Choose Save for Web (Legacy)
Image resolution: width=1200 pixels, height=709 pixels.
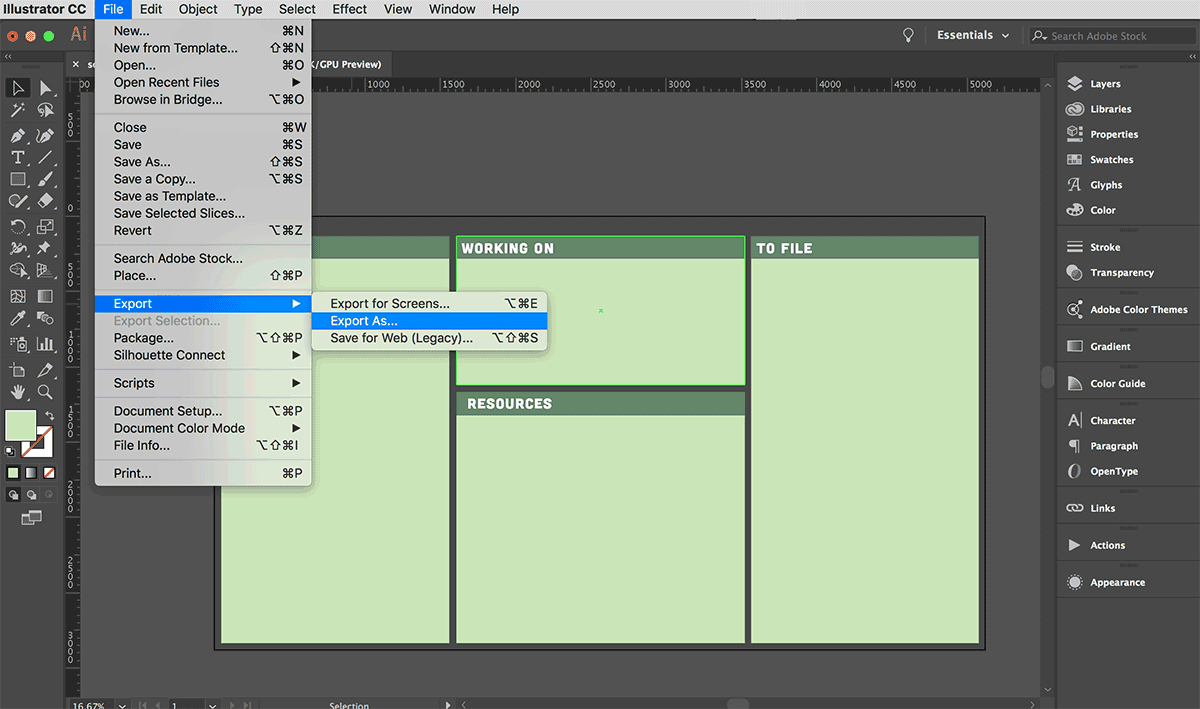401,338
